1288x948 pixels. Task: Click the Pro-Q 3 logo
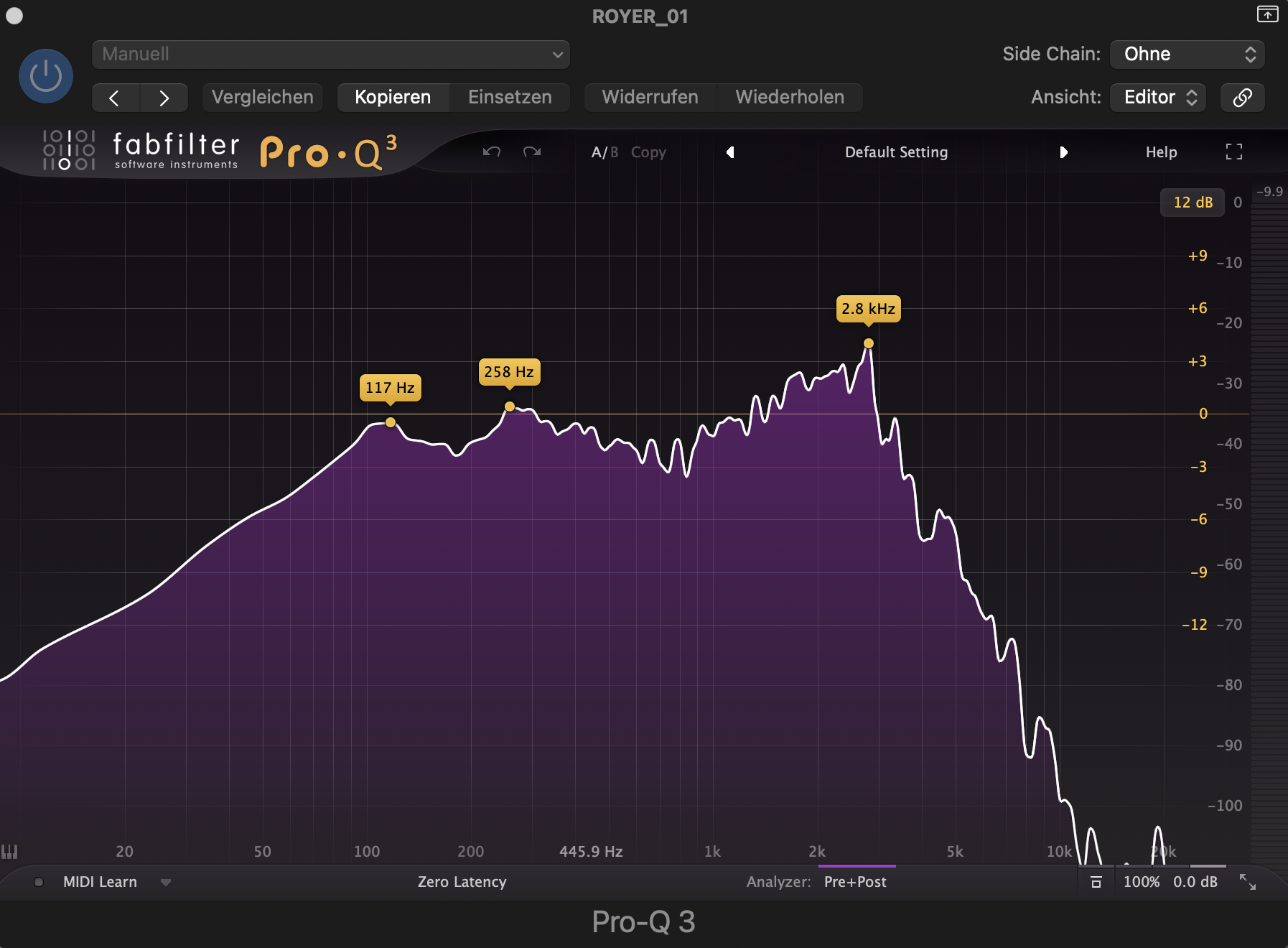[329, 152]
